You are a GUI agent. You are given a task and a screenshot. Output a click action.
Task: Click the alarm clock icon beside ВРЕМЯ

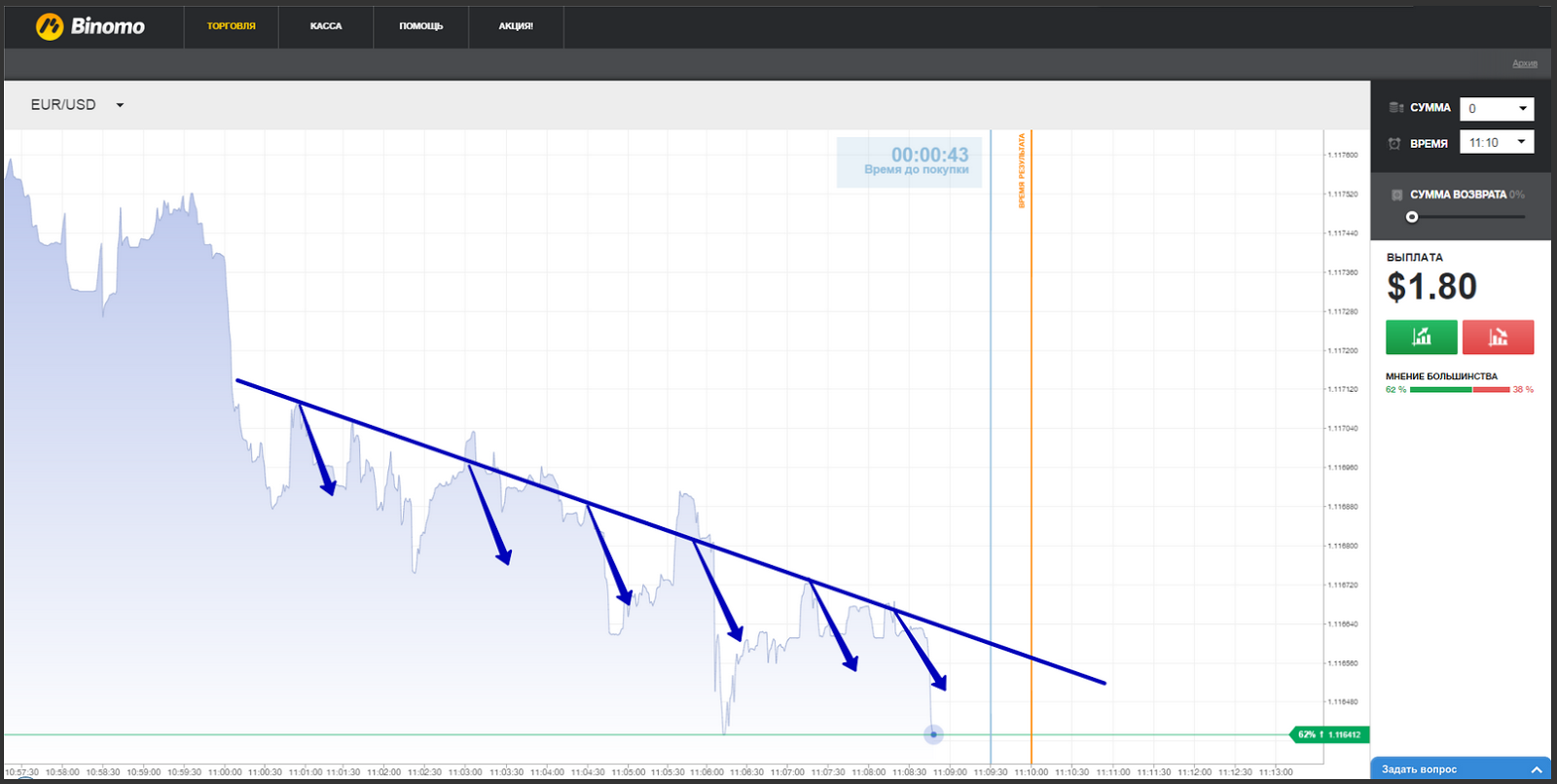pyautogui.click(x=1394, y=143)
